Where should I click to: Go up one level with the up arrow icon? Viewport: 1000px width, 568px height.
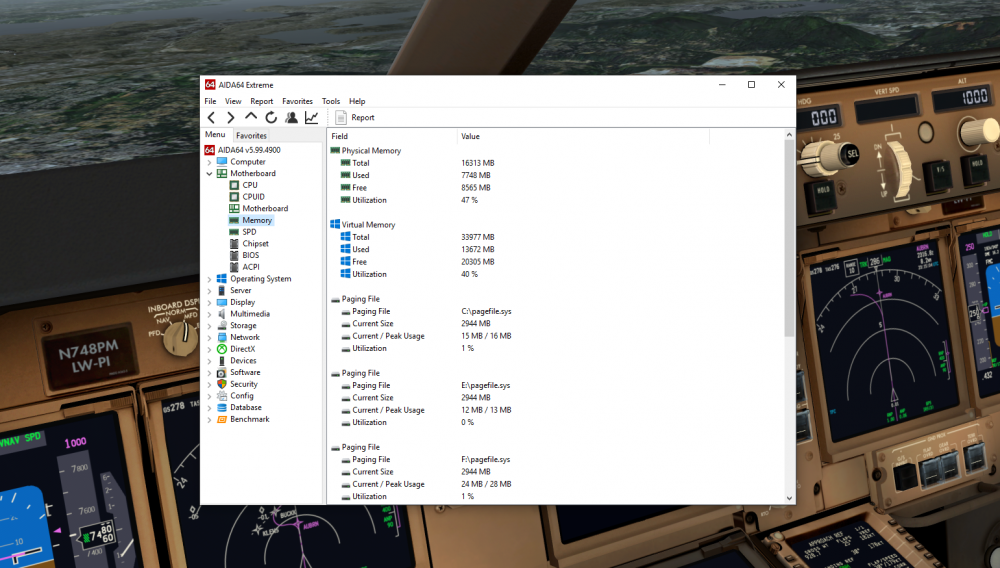[251, 117]
